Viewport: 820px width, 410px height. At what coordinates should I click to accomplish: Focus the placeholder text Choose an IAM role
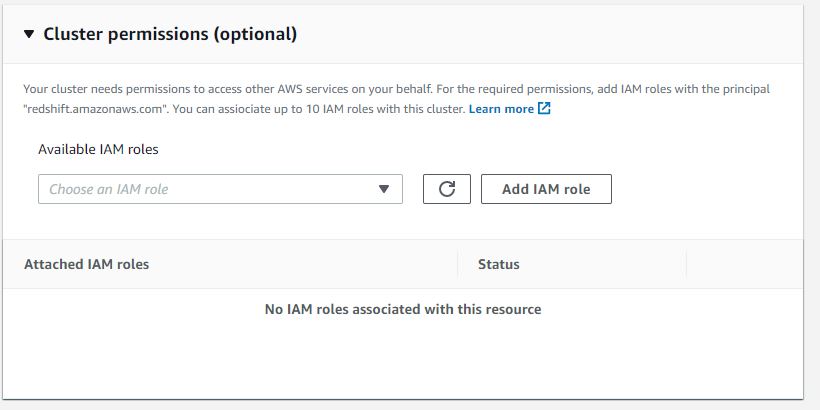pyautogui.click(x=109, y=189)
